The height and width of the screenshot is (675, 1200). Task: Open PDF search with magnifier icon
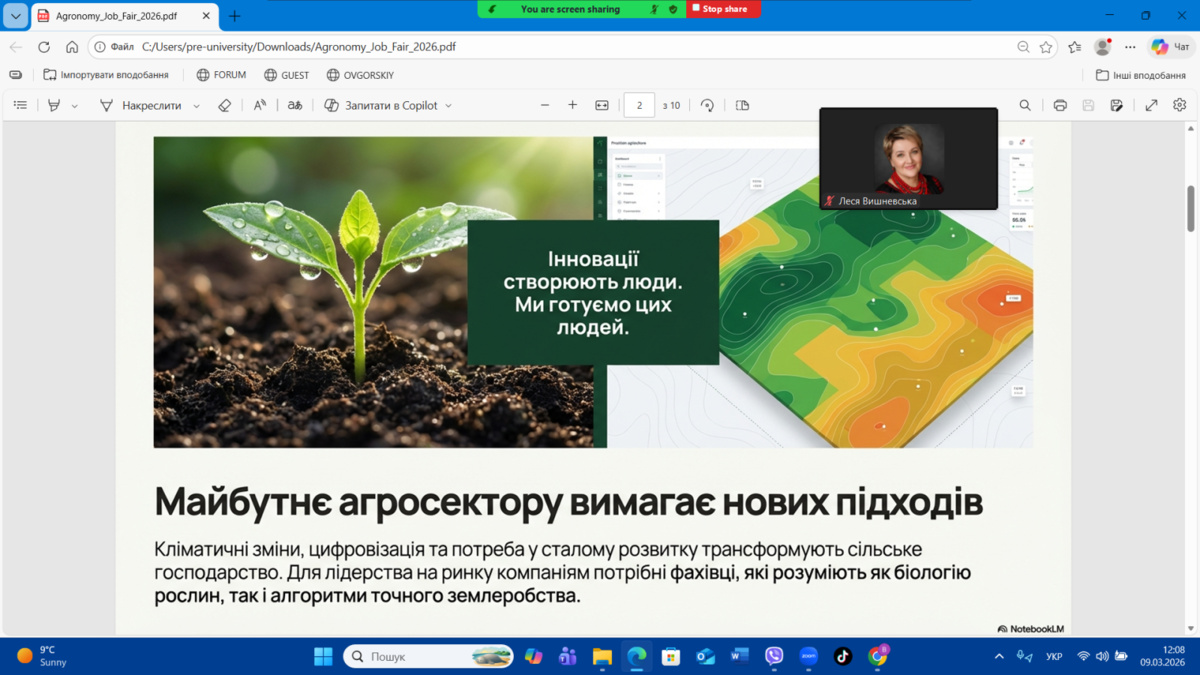1025,105
